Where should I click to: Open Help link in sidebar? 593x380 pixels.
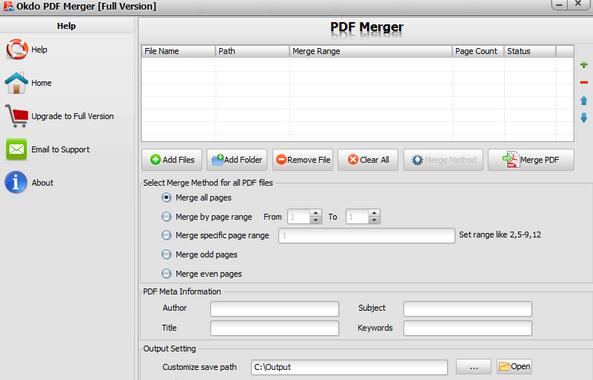pyautogui.click(x=39, y=50)
